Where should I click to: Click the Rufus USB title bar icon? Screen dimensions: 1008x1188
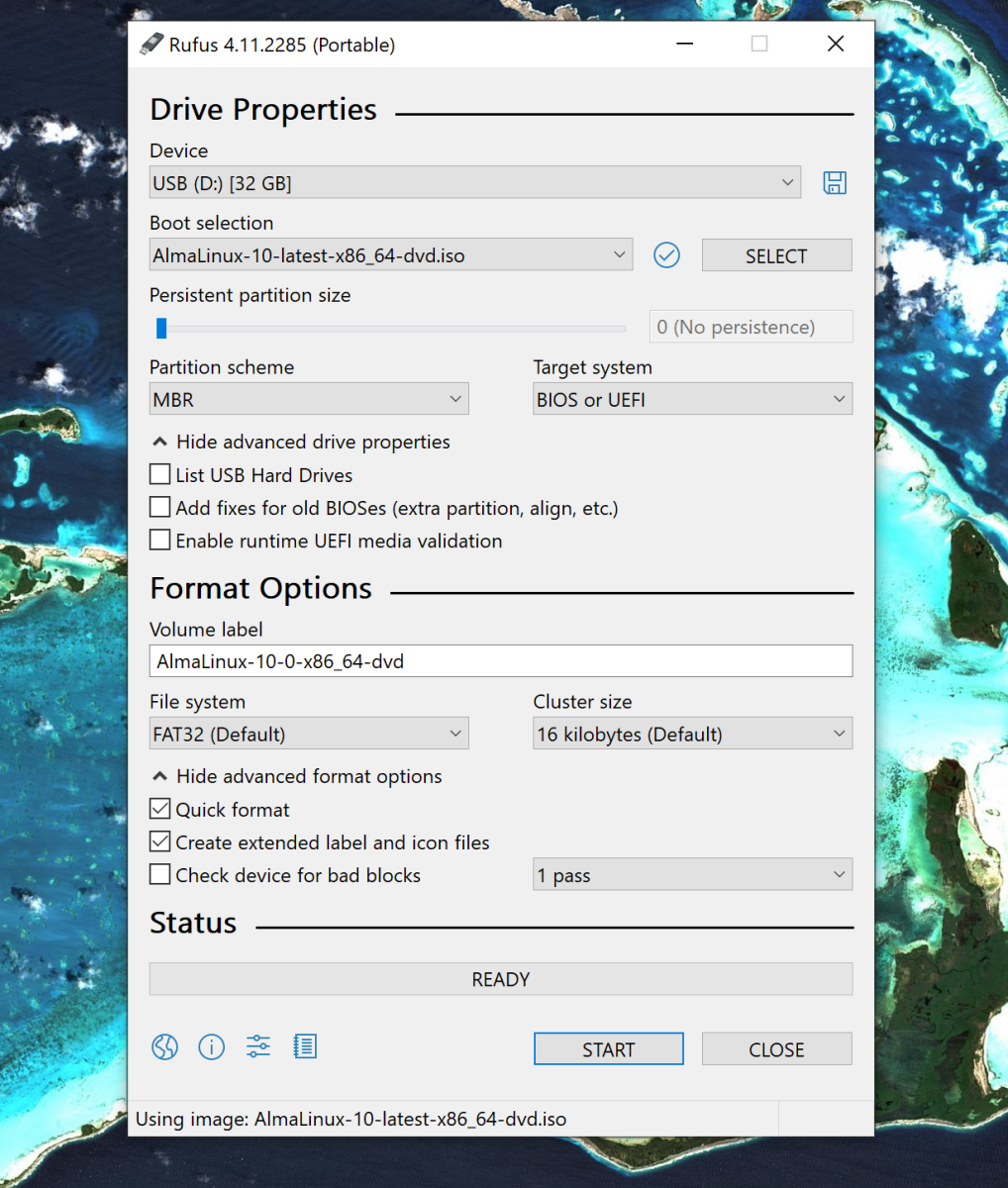(x=151, y=45)
